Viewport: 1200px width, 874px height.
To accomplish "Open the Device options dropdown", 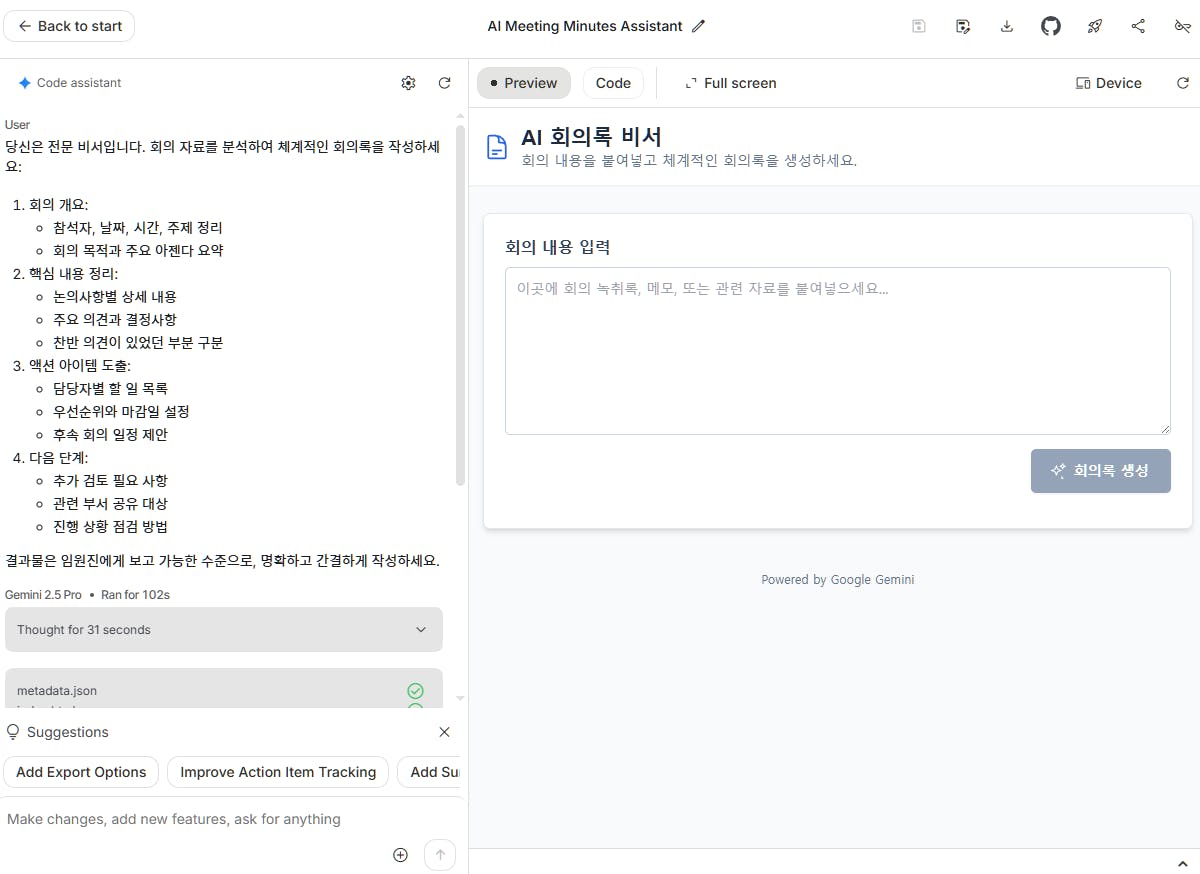I will (x=1109, y=83).
